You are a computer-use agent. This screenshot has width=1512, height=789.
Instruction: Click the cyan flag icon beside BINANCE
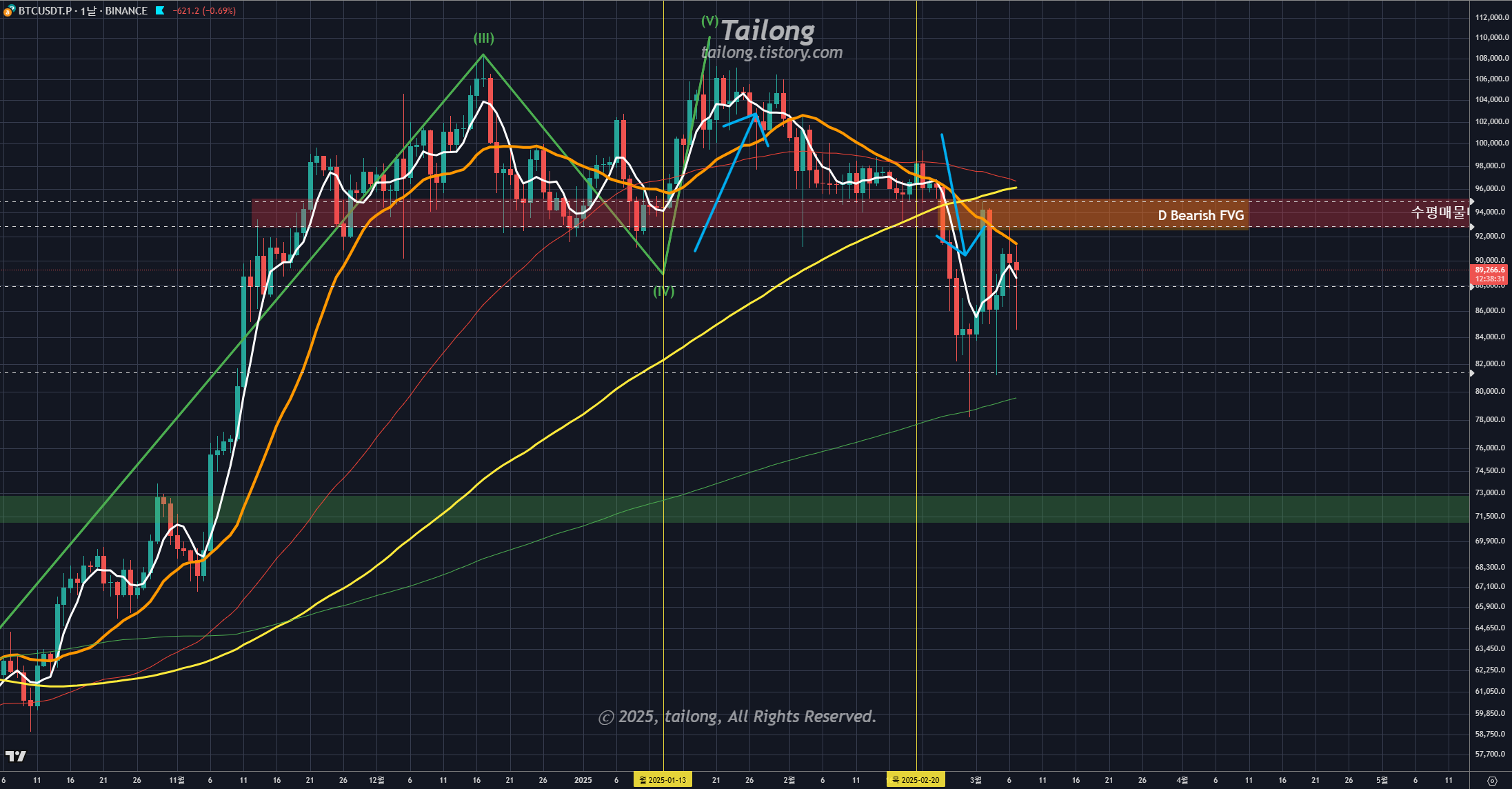pyautogui.click(x=160, y=10)
